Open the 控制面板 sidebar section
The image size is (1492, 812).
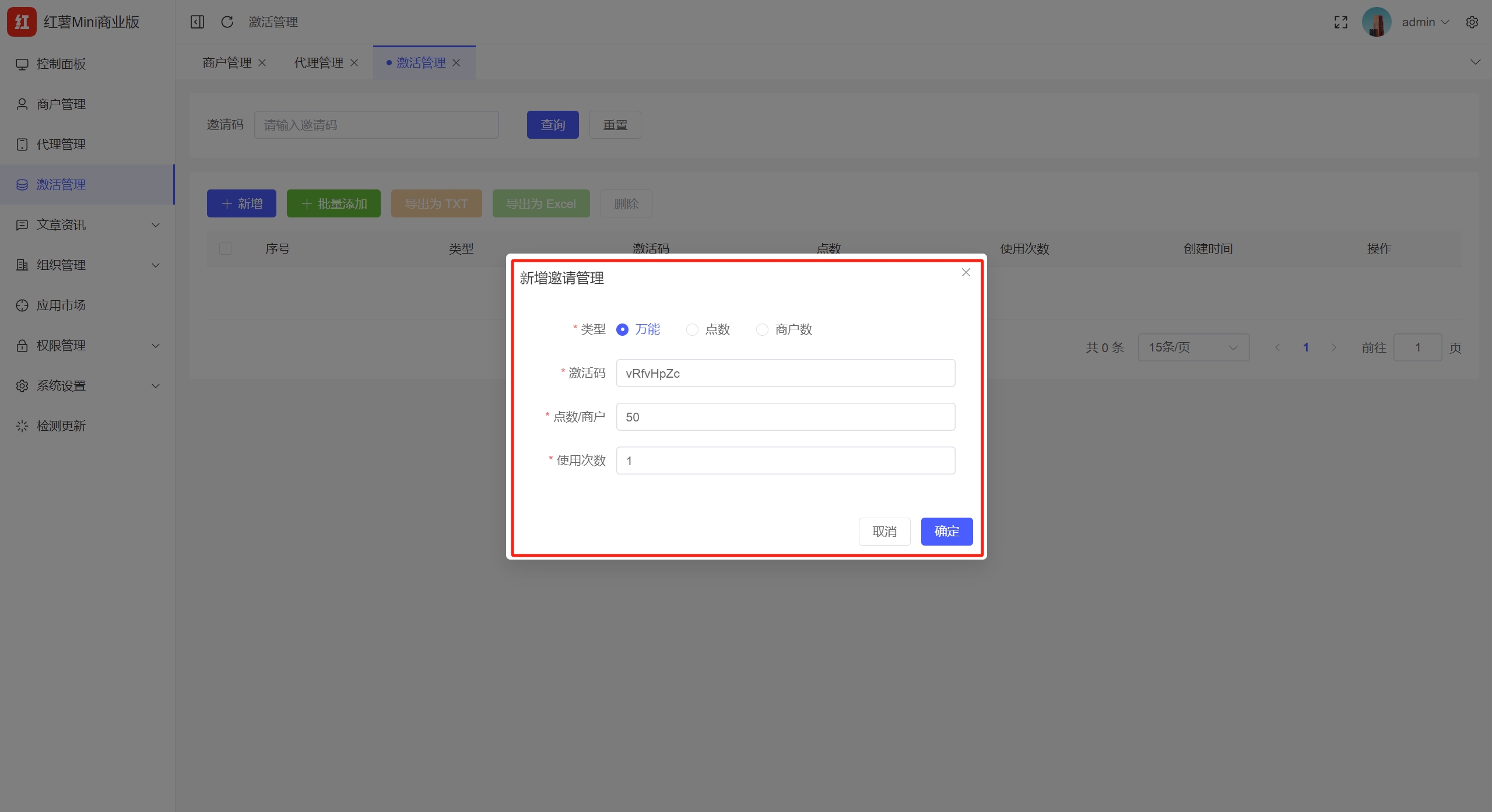[x=61, y=64]
